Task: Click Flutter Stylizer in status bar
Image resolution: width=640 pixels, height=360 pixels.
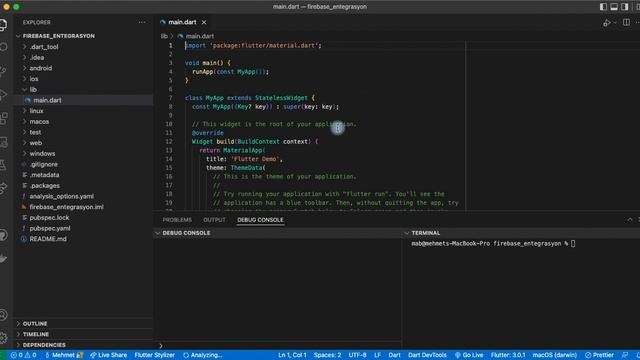Action: [x=154, y=355]
